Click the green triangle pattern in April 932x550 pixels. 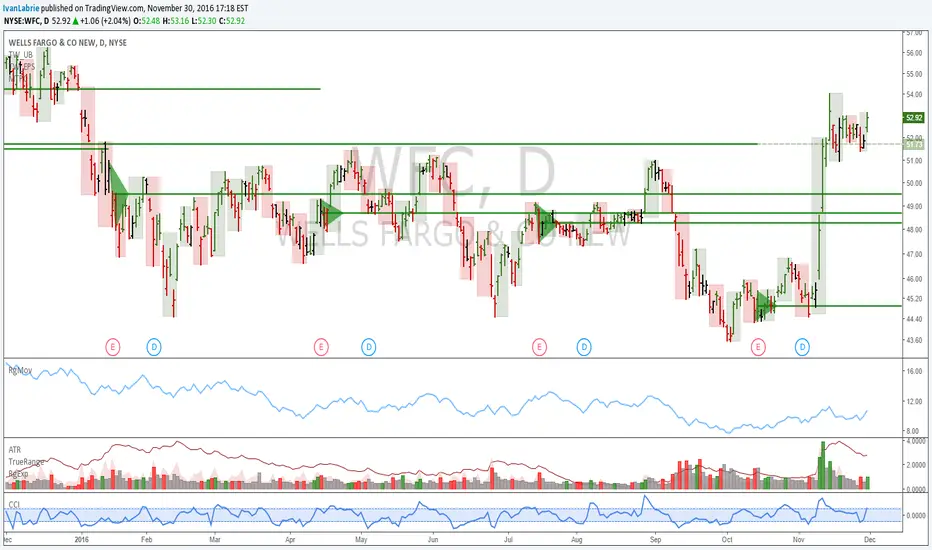point(330,213)
